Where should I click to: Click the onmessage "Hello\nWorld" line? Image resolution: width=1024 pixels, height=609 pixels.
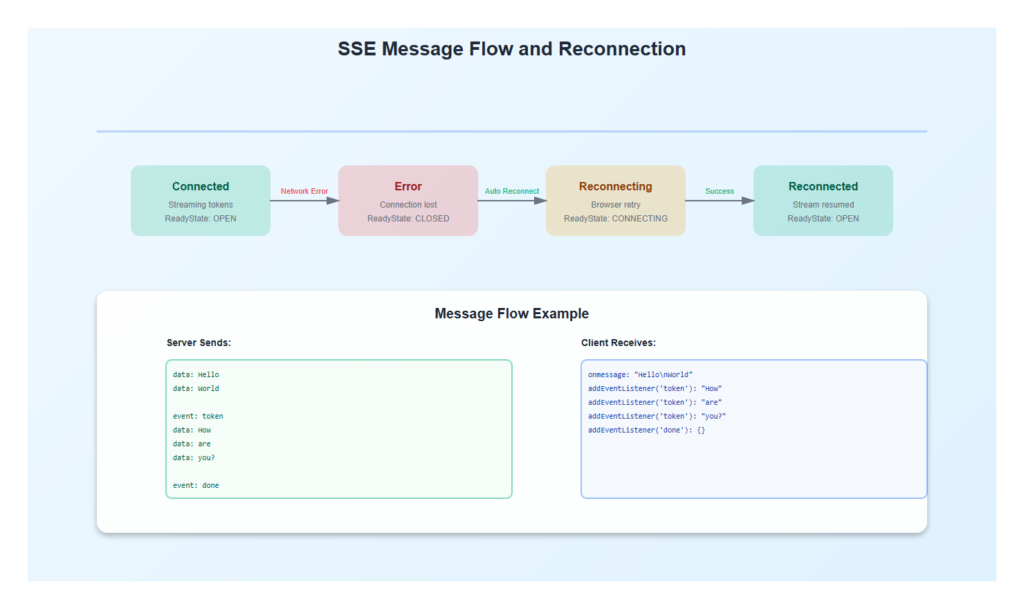[x=640, y=375]
